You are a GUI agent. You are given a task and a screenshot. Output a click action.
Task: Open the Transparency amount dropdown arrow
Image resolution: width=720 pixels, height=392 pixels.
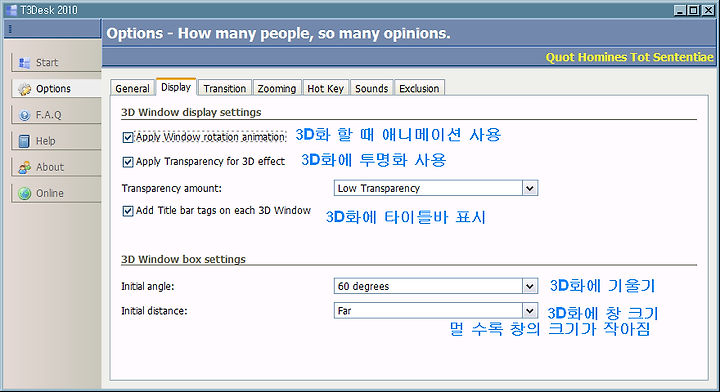click(529, 188)
